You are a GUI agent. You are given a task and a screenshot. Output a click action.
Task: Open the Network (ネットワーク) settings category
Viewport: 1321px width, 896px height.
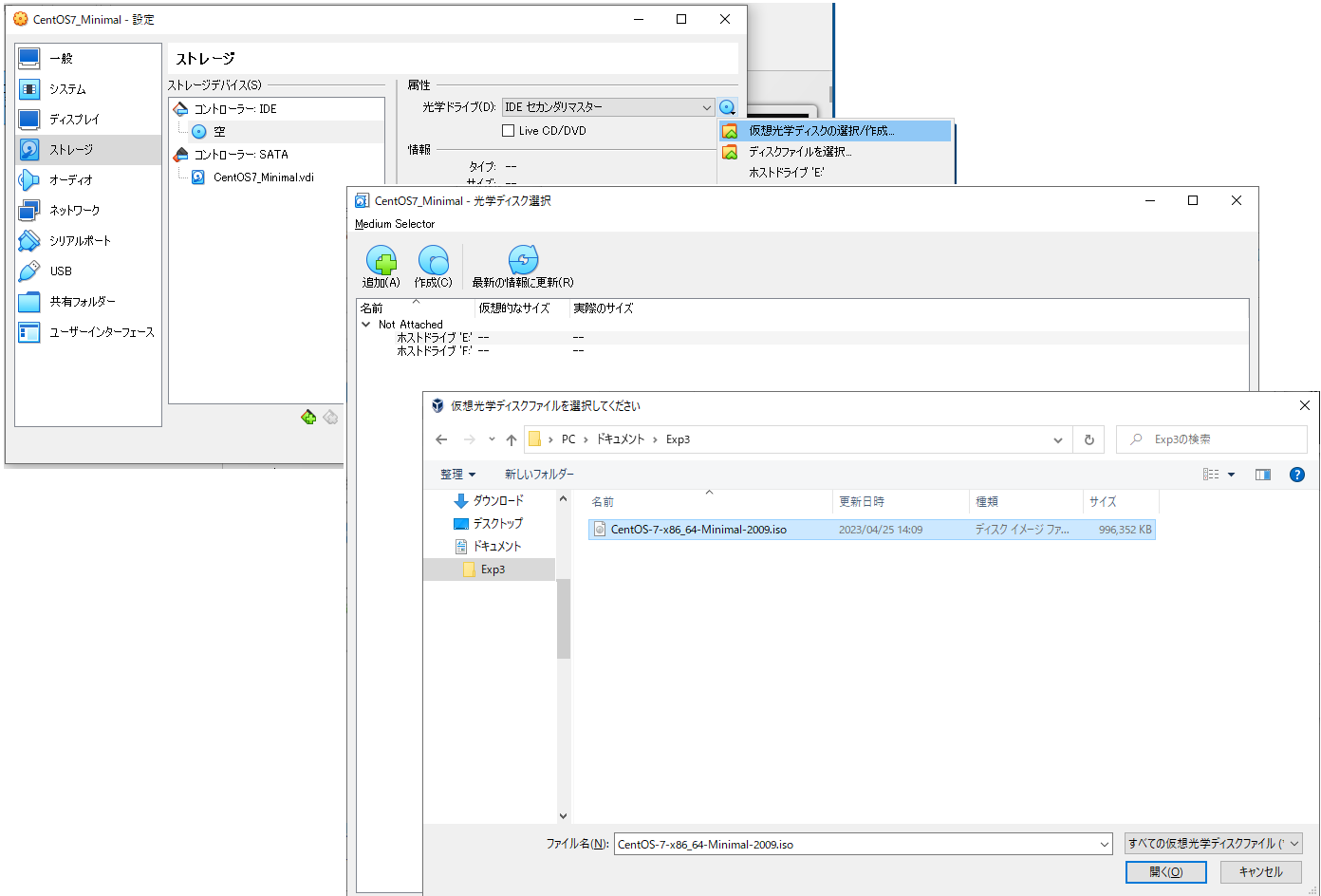pyautogui.click(x=74, y=211)
